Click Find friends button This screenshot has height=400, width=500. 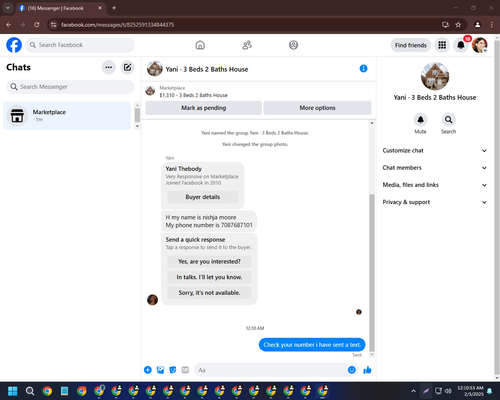click(411, 45)
